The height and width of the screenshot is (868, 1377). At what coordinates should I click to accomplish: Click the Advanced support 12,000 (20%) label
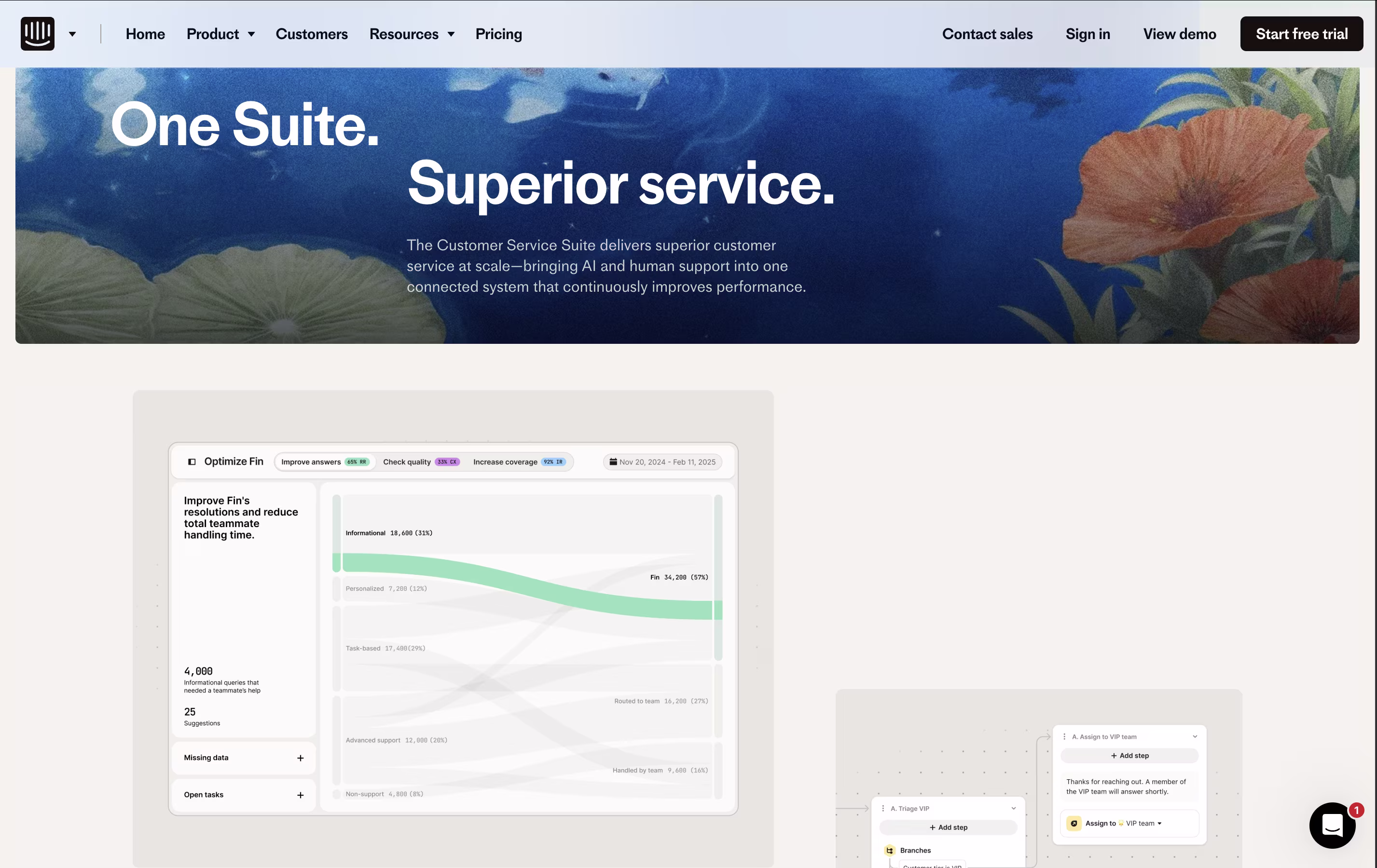[396, 740]
